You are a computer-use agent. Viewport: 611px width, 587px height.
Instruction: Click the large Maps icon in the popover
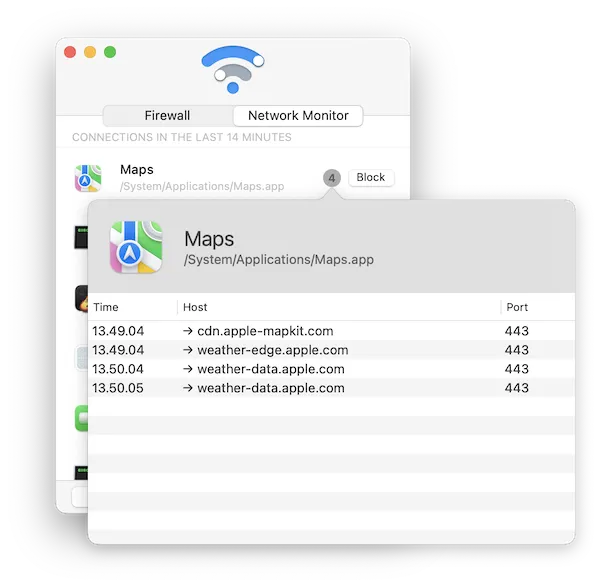pyautogui.click(x=136, y=247)
